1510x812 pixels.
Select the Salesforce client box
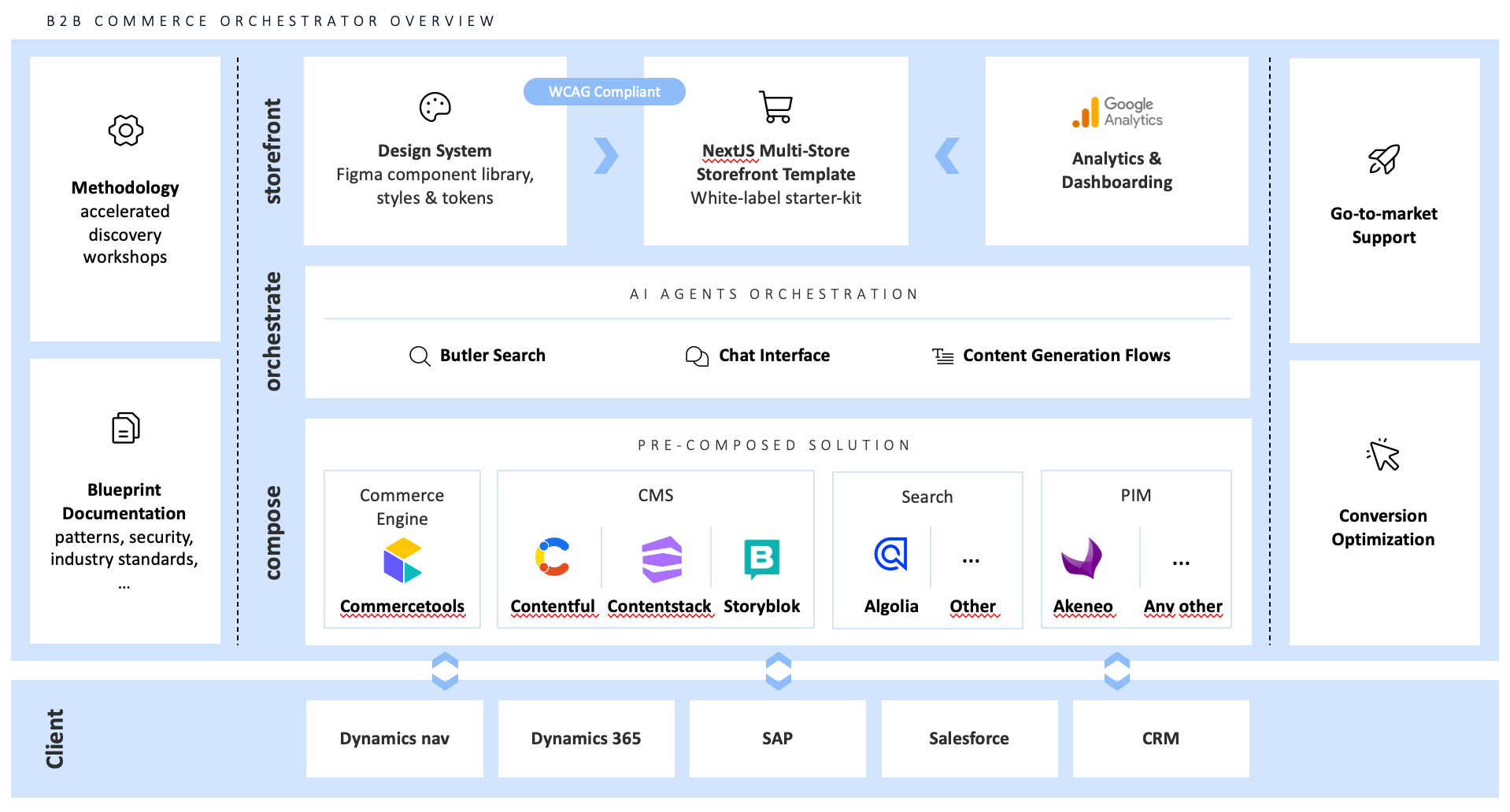(968, 739)
